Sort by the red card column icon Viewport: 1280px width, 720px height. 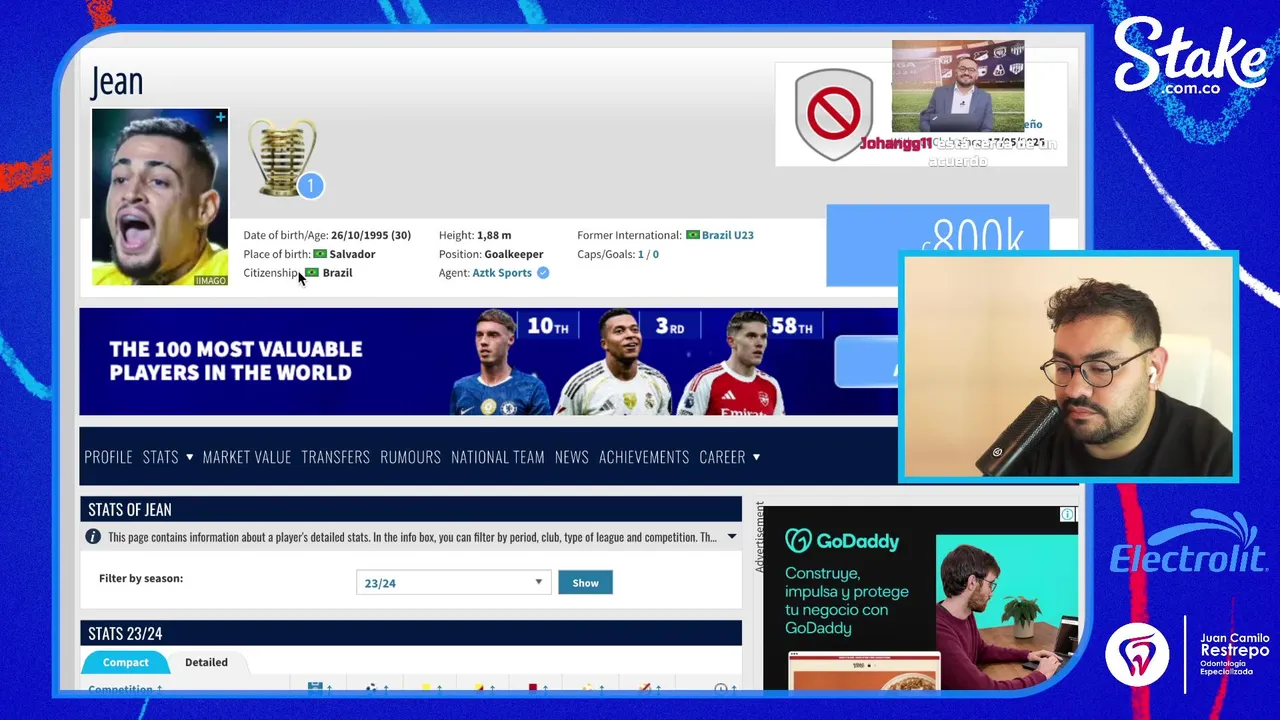(533, 688)
